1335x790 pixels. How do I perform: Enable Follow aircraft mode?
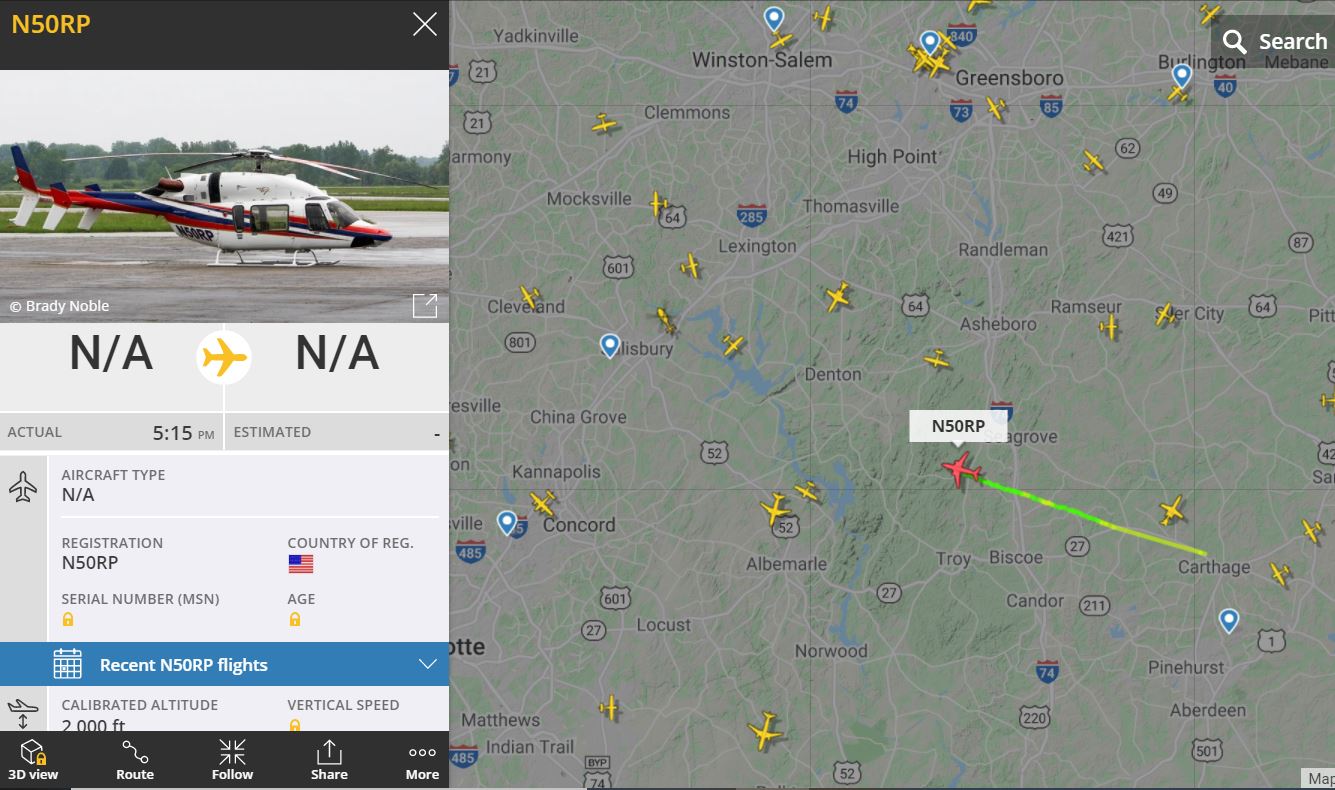coord(232,760)
